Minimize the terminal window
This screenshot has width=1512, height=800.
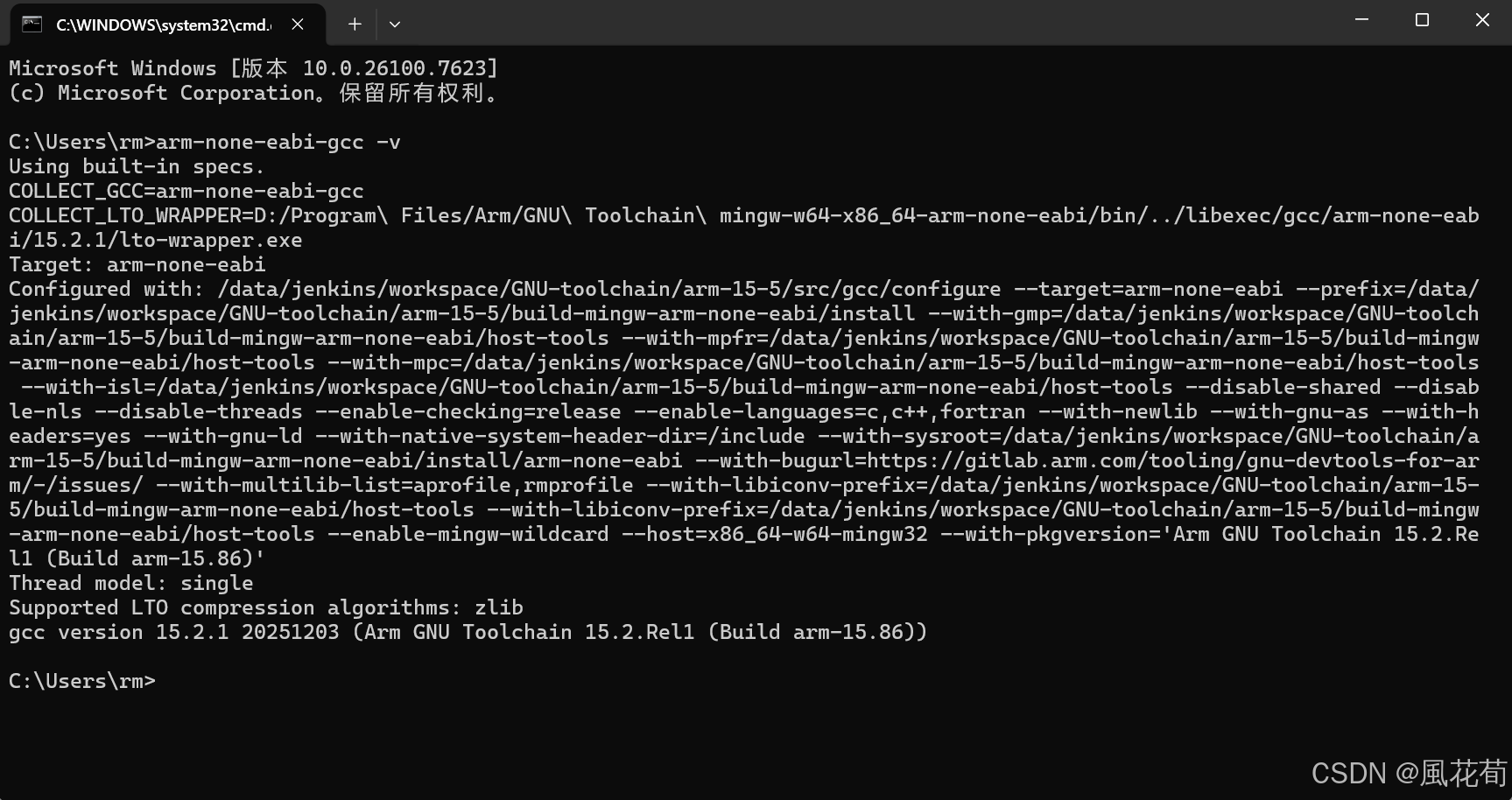pos(1361,20)
